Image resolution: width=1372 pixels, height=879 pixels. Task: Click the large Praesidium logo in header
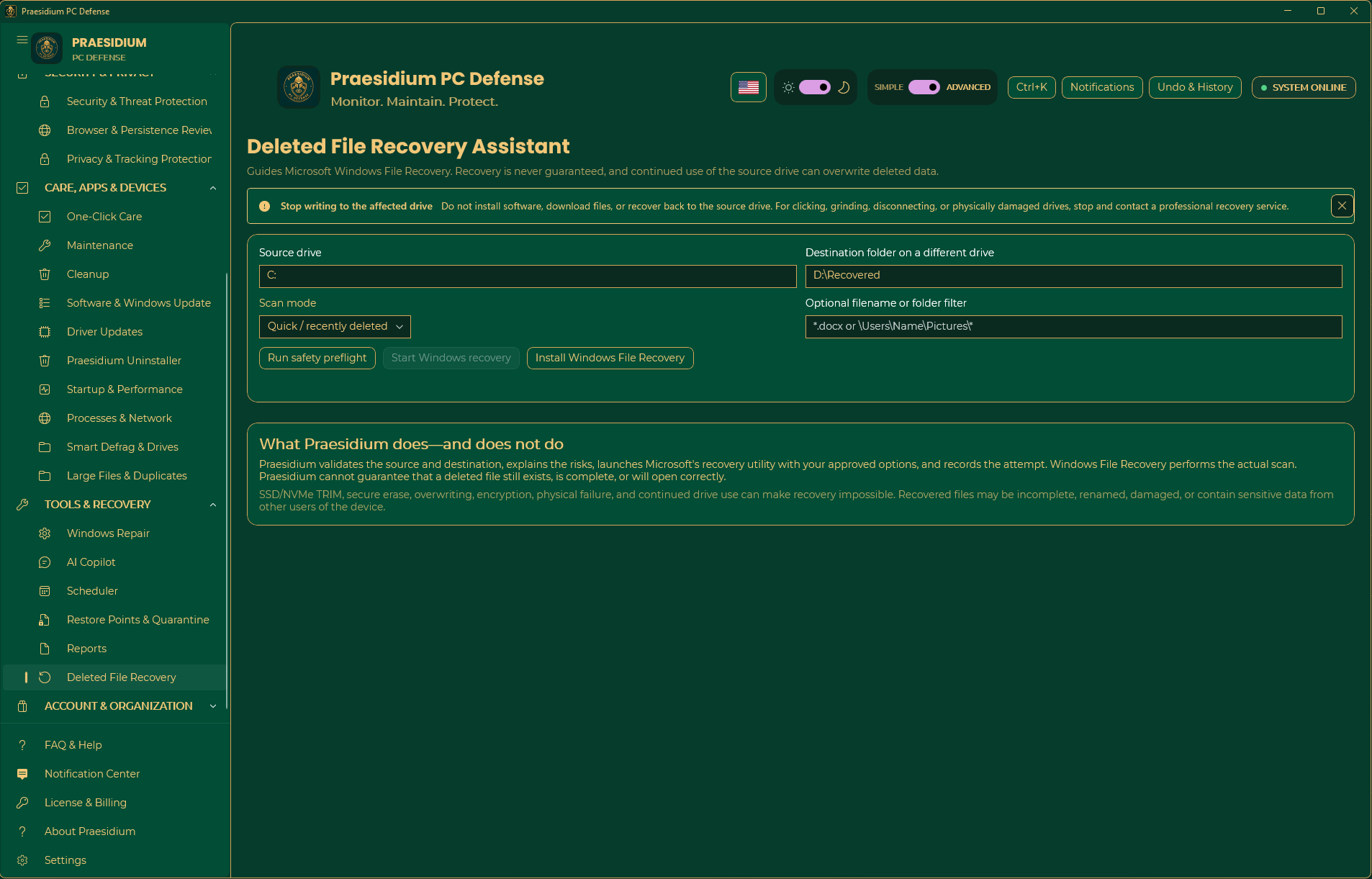[299, 87]
